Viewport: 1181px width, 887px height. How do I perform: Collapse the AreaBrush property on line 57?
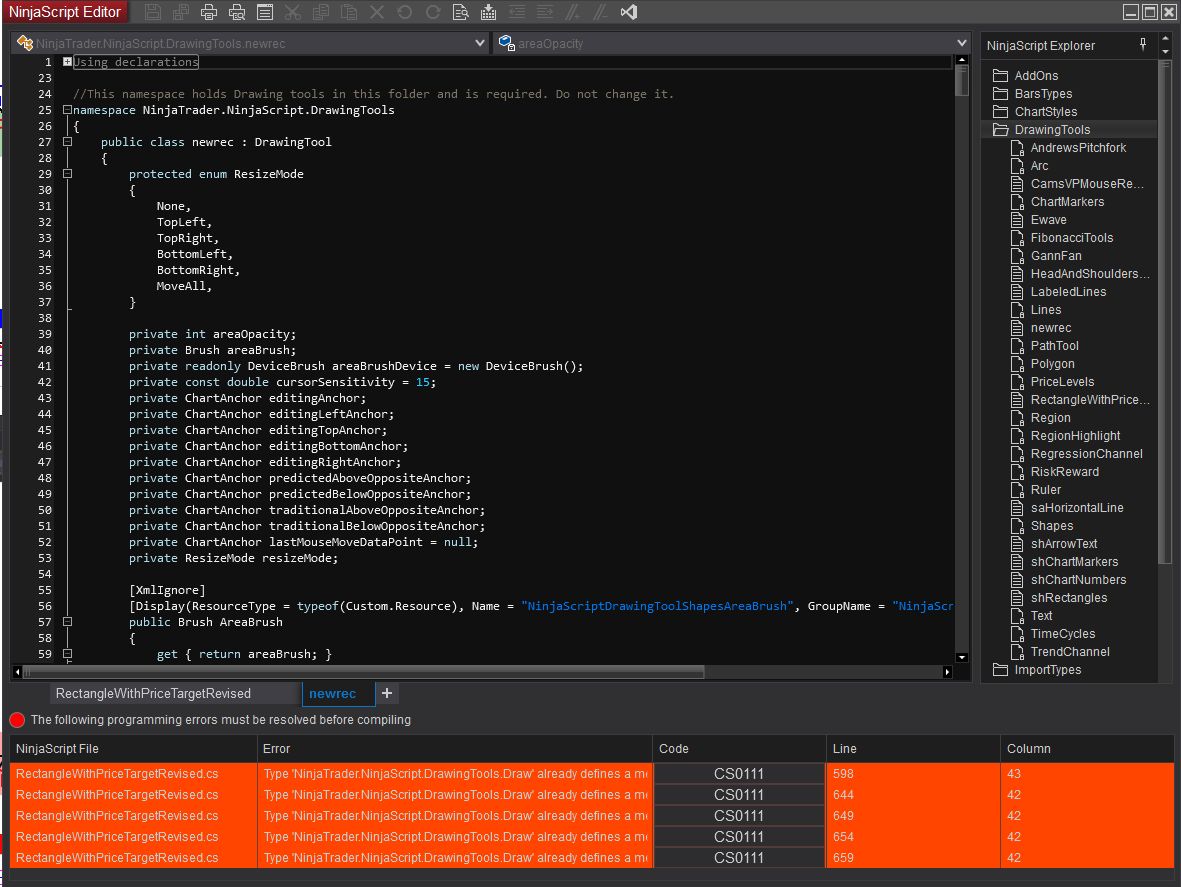click(67, 622)
